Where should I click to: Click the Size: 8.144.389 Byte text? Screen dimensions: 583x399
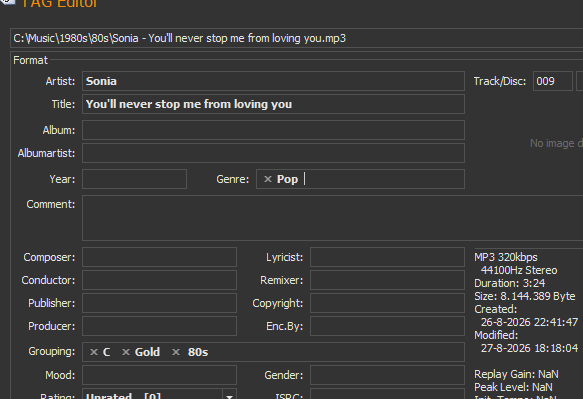coord(525,296)
